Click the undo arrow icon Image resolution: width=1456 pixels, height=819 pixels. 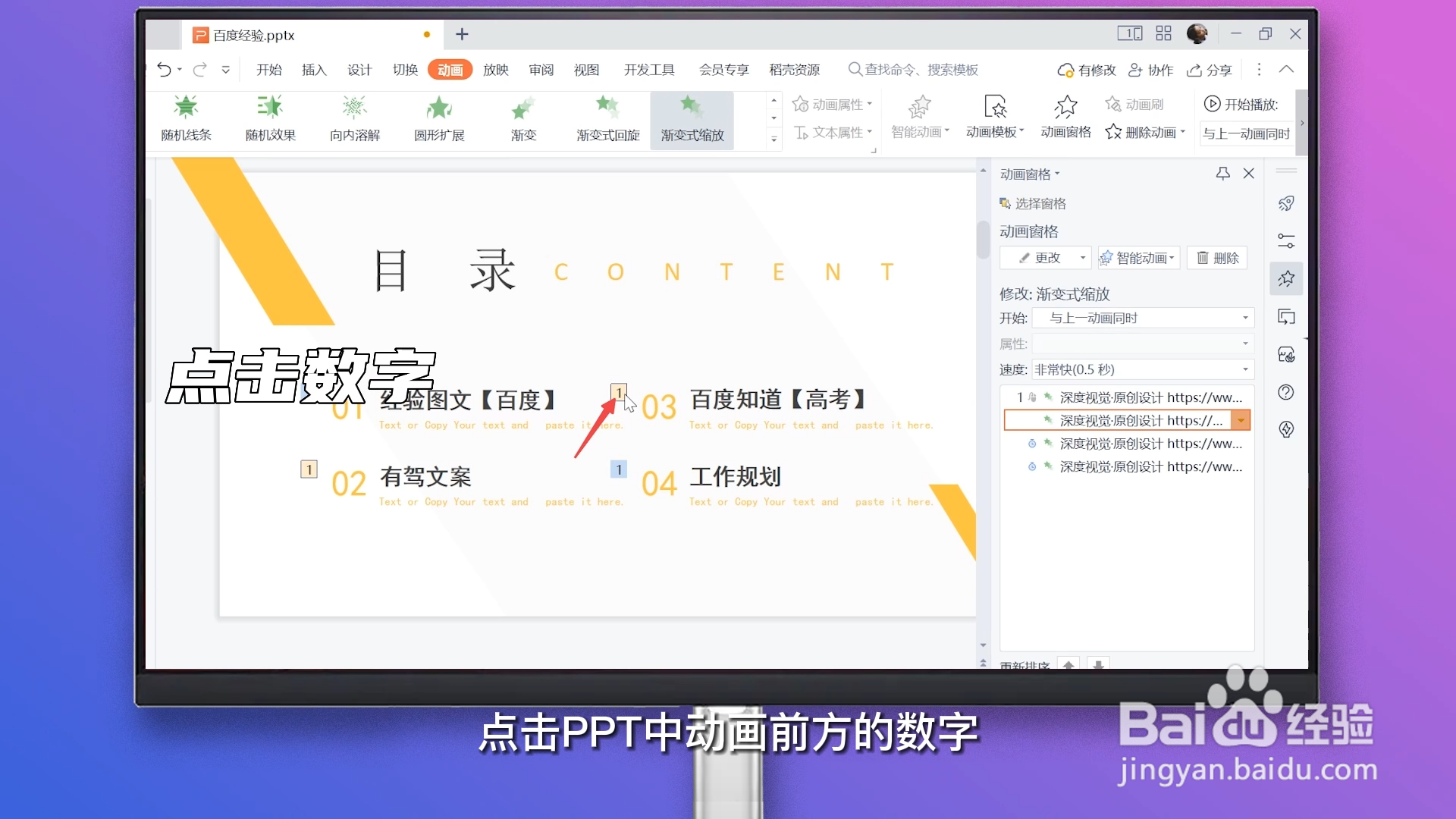[x=164, y=70]
